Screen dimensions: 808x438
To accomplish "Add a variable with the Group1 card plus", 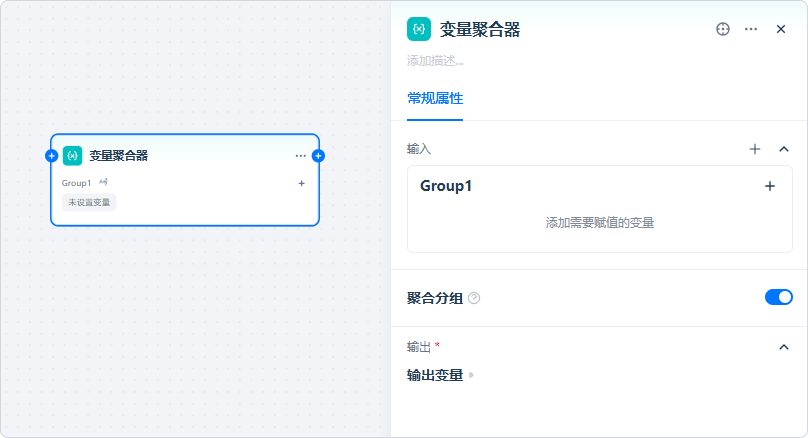I will pyautogui.click(x=769, y=186).
